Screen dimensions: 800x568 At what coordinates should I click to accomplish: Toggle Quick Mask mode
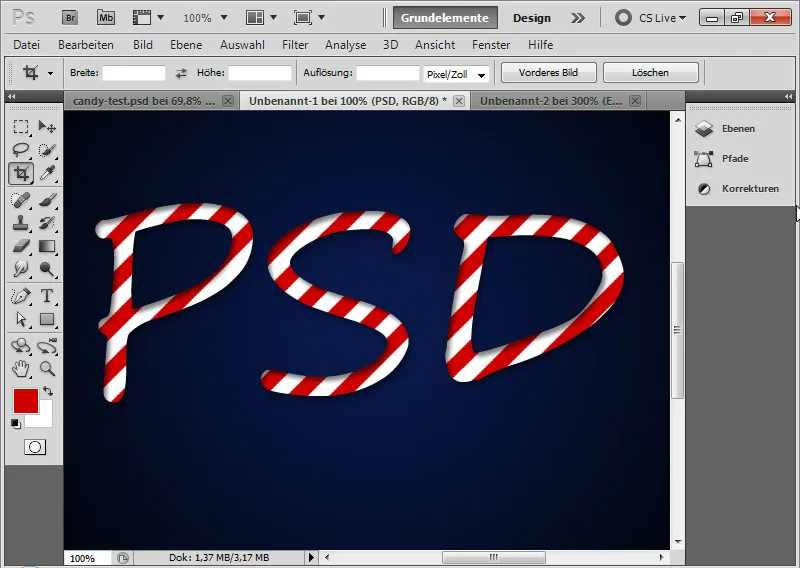coord(35,448)
